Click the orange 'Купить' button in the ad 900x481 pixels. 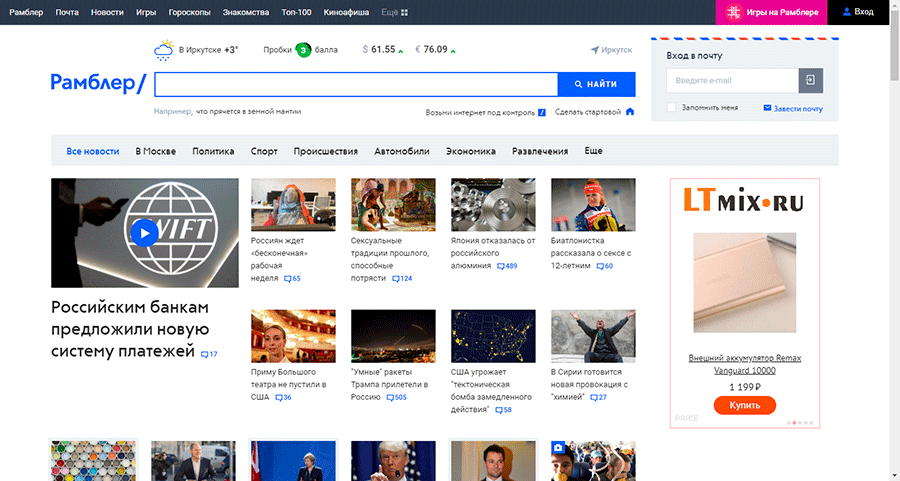745,405
